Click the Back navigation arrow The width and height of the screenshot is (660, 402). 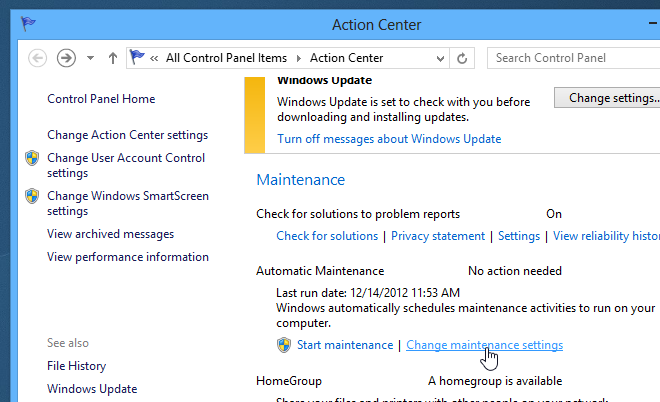(37, 58)
